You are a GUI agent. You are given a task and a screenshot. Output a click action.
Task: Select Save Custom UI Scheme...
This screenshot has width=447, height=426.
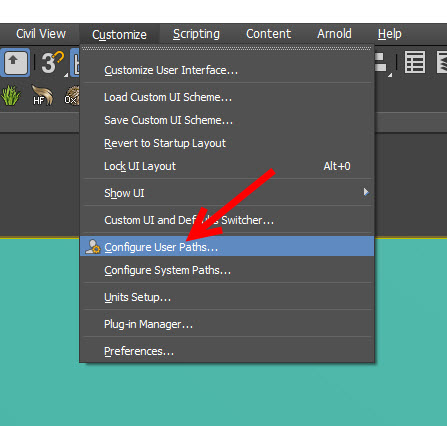(x=227, y=120)
